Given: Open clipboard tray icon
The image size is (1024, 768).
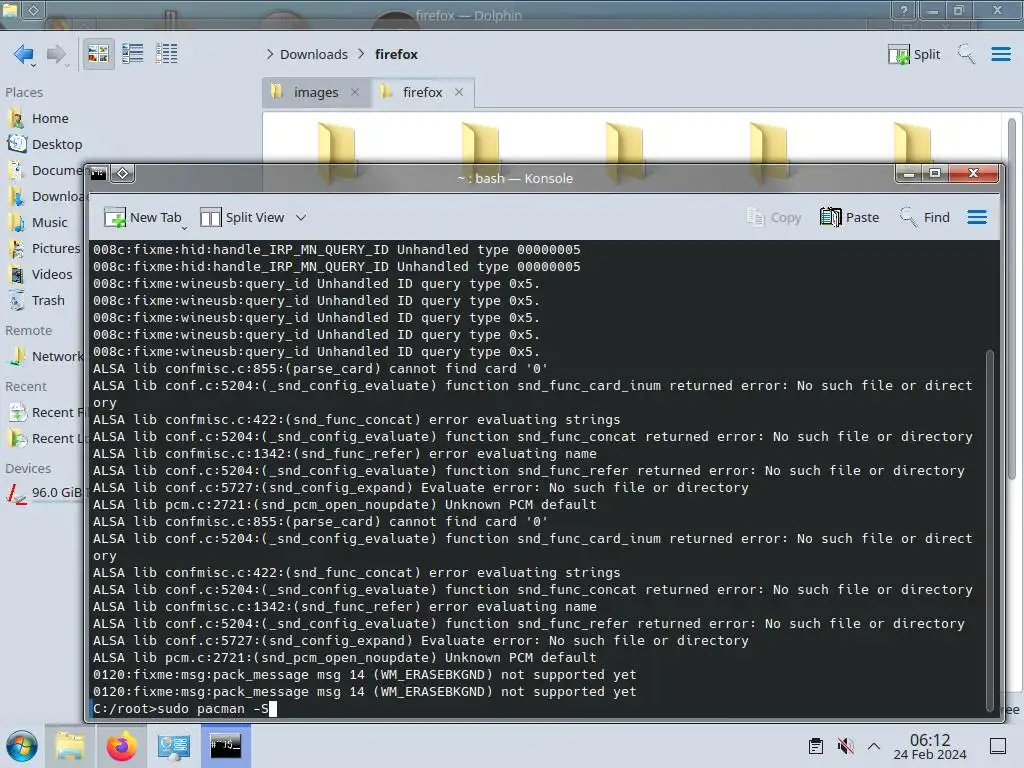Looking at the screenshot, I should coord(816,746).
